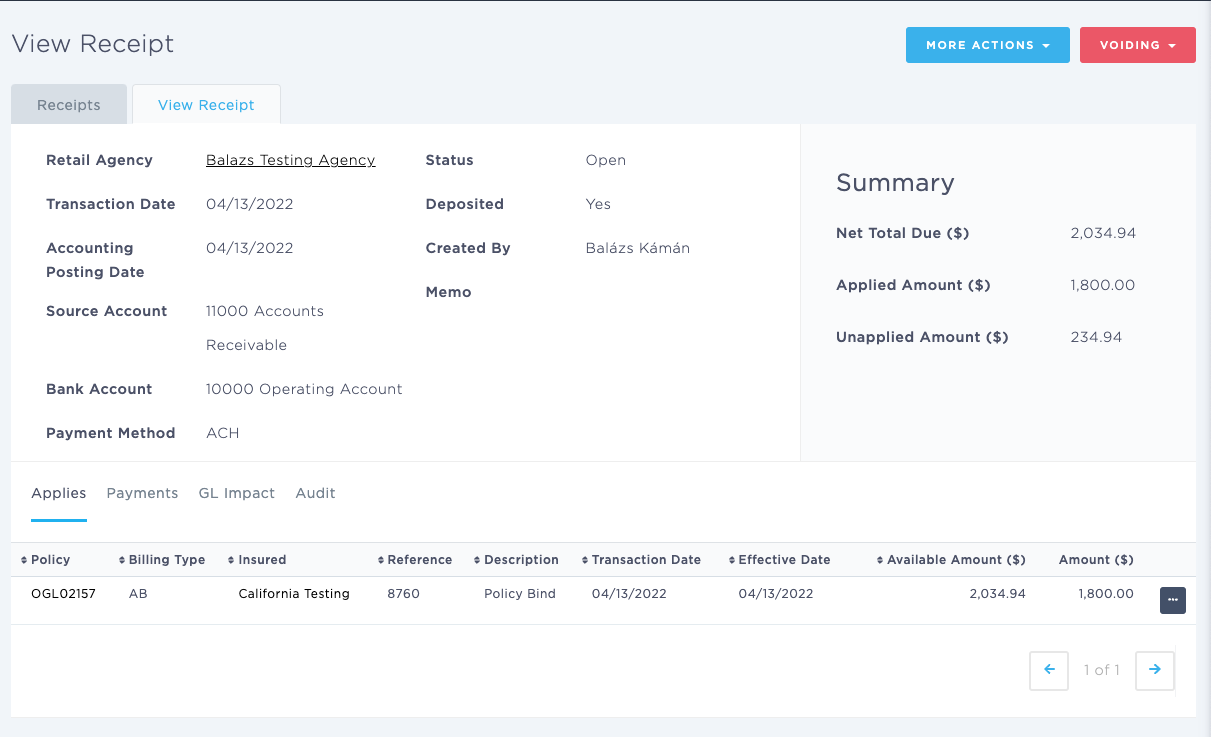
Task: Open the row actions ellipsis menu
Action: tap(1172, 600)
